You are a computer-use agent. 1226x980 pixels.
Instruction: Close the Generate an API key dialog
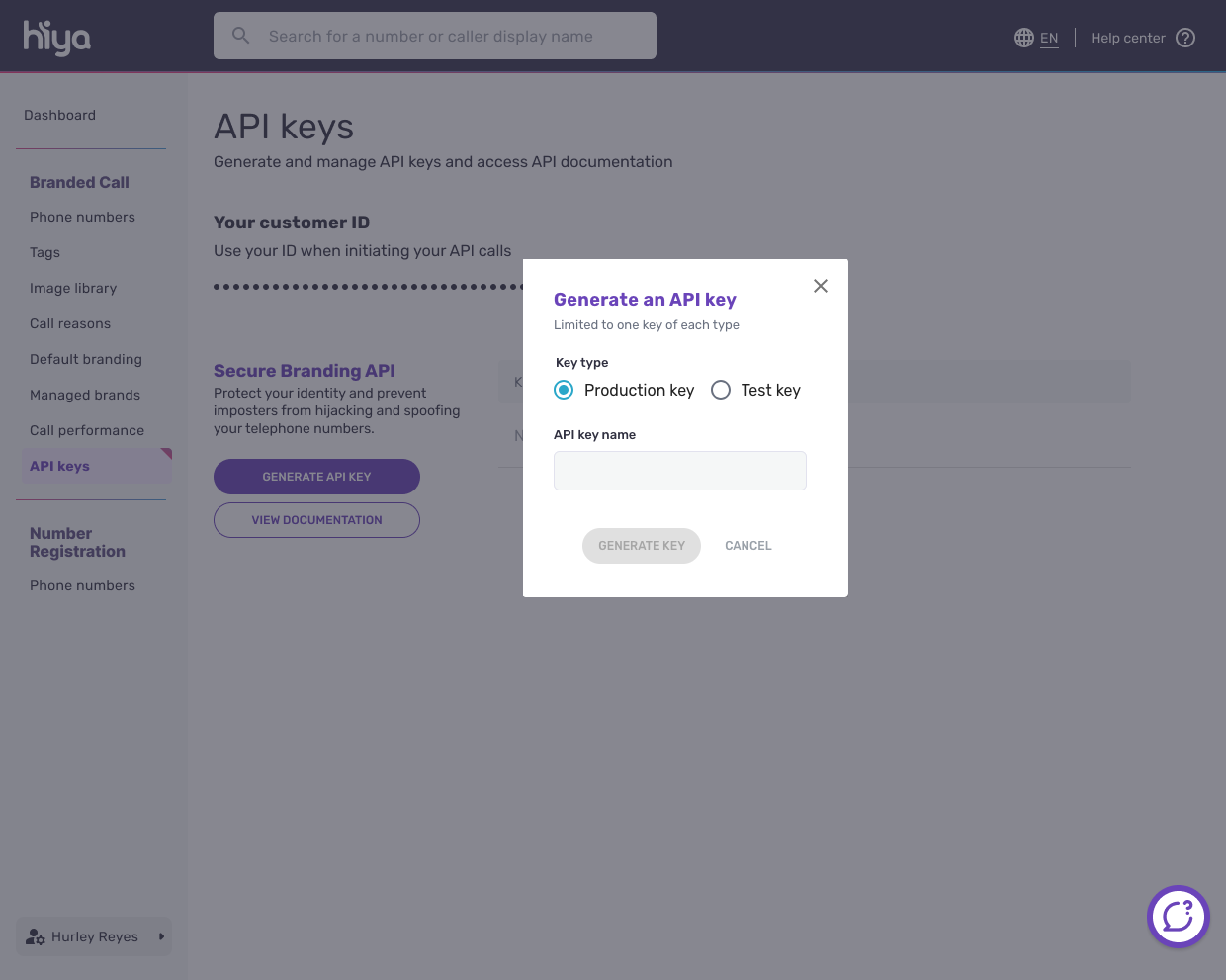click(x=820, y=286)
